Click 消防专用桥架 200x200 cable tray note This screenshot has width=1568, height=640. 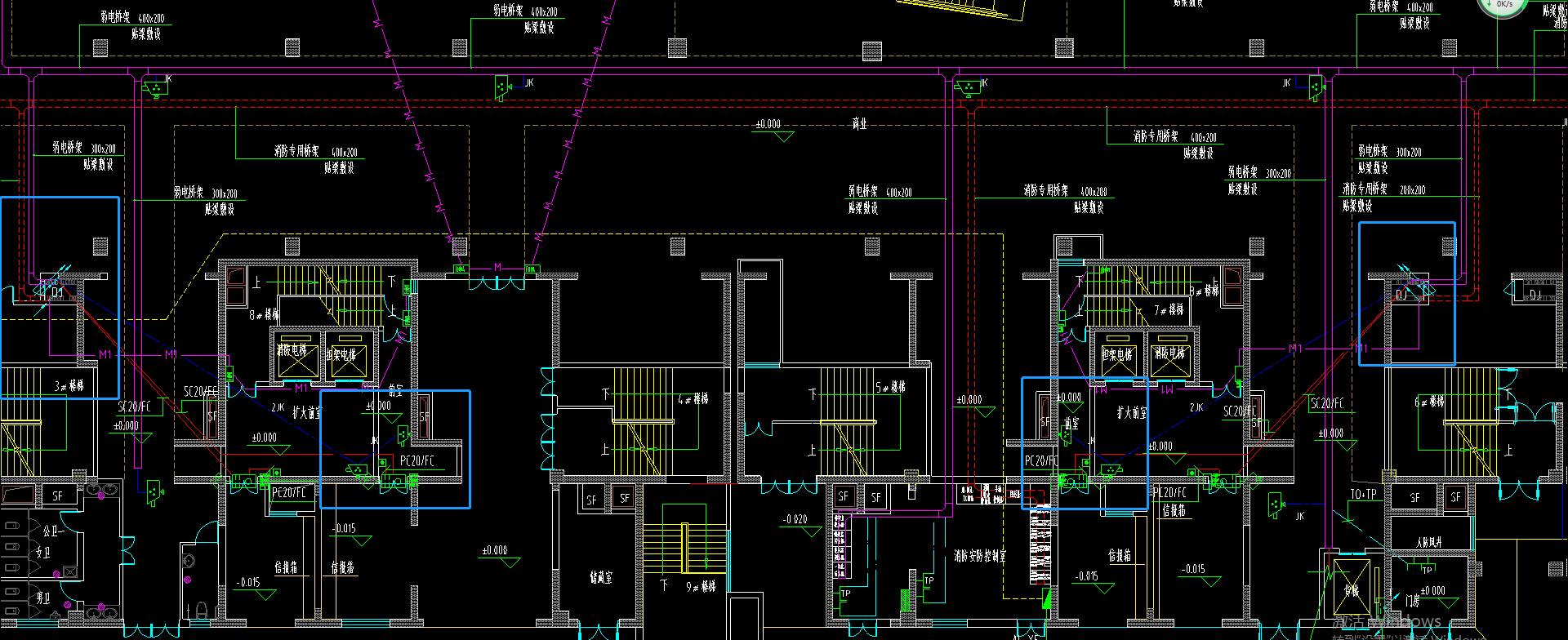(1384, 189)
